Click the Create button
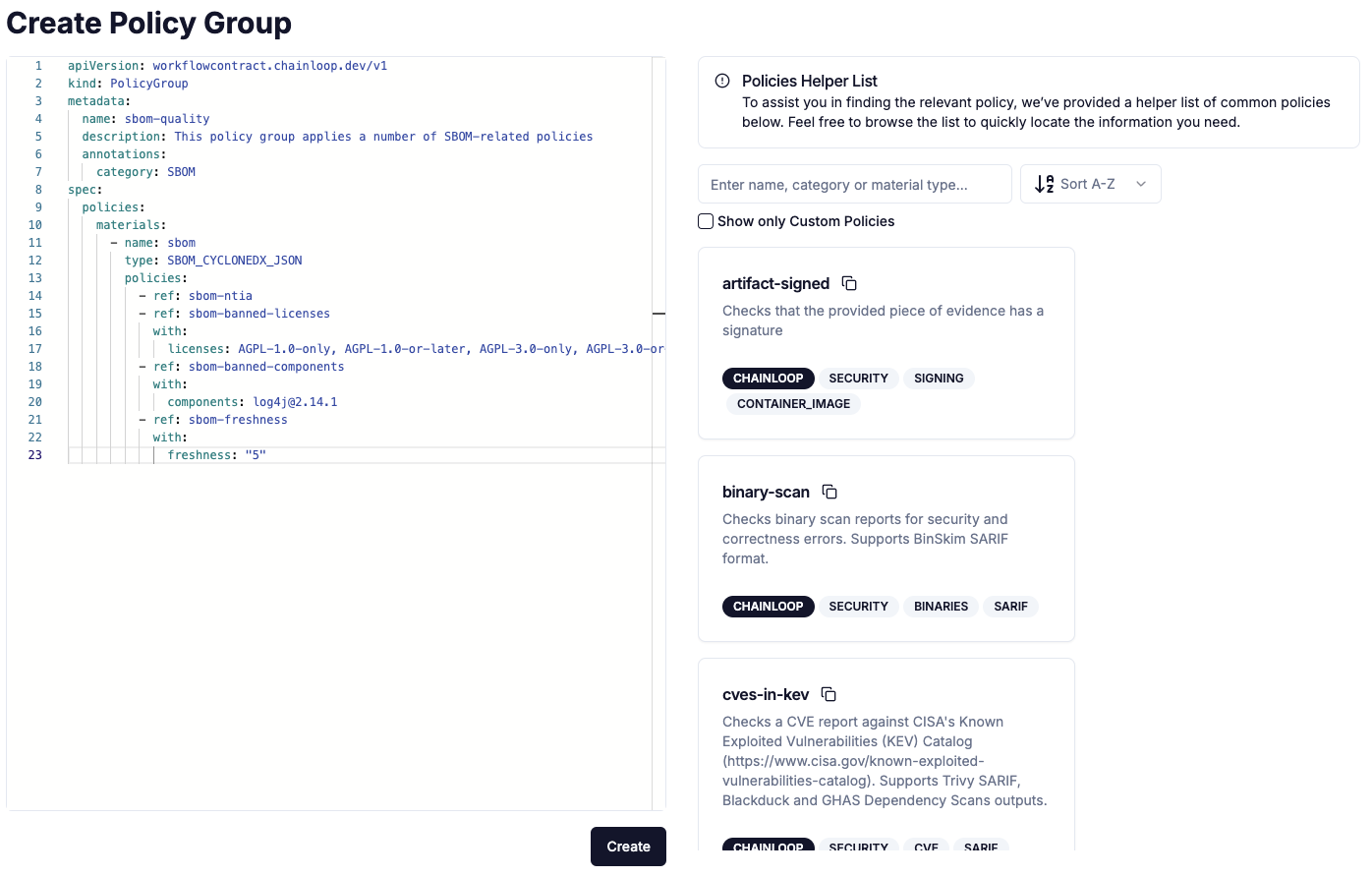 628,847
